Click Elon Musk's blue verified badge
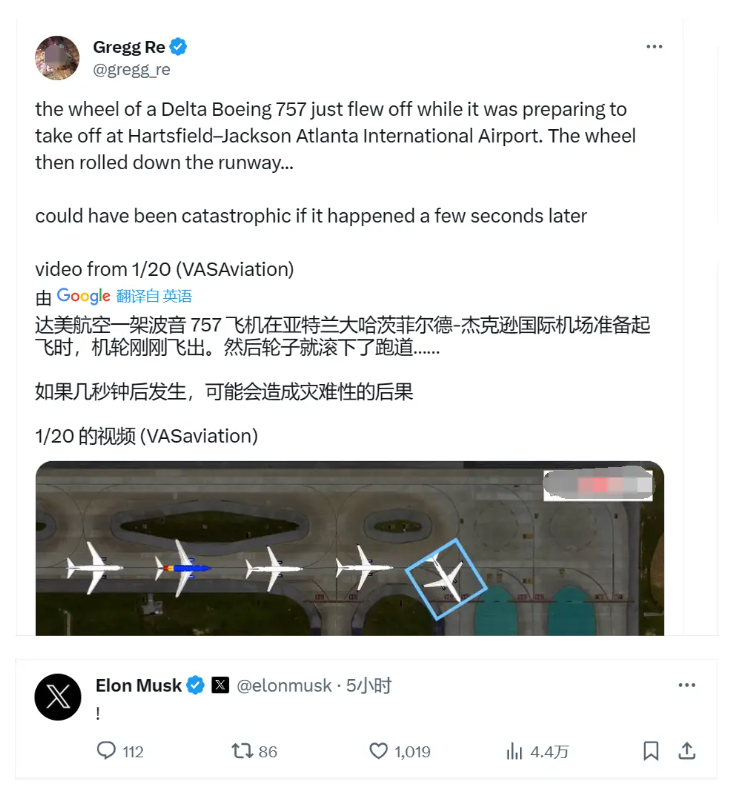Image resolution: width=740 pixels, height=788 pixels. [x=196, y=685]
